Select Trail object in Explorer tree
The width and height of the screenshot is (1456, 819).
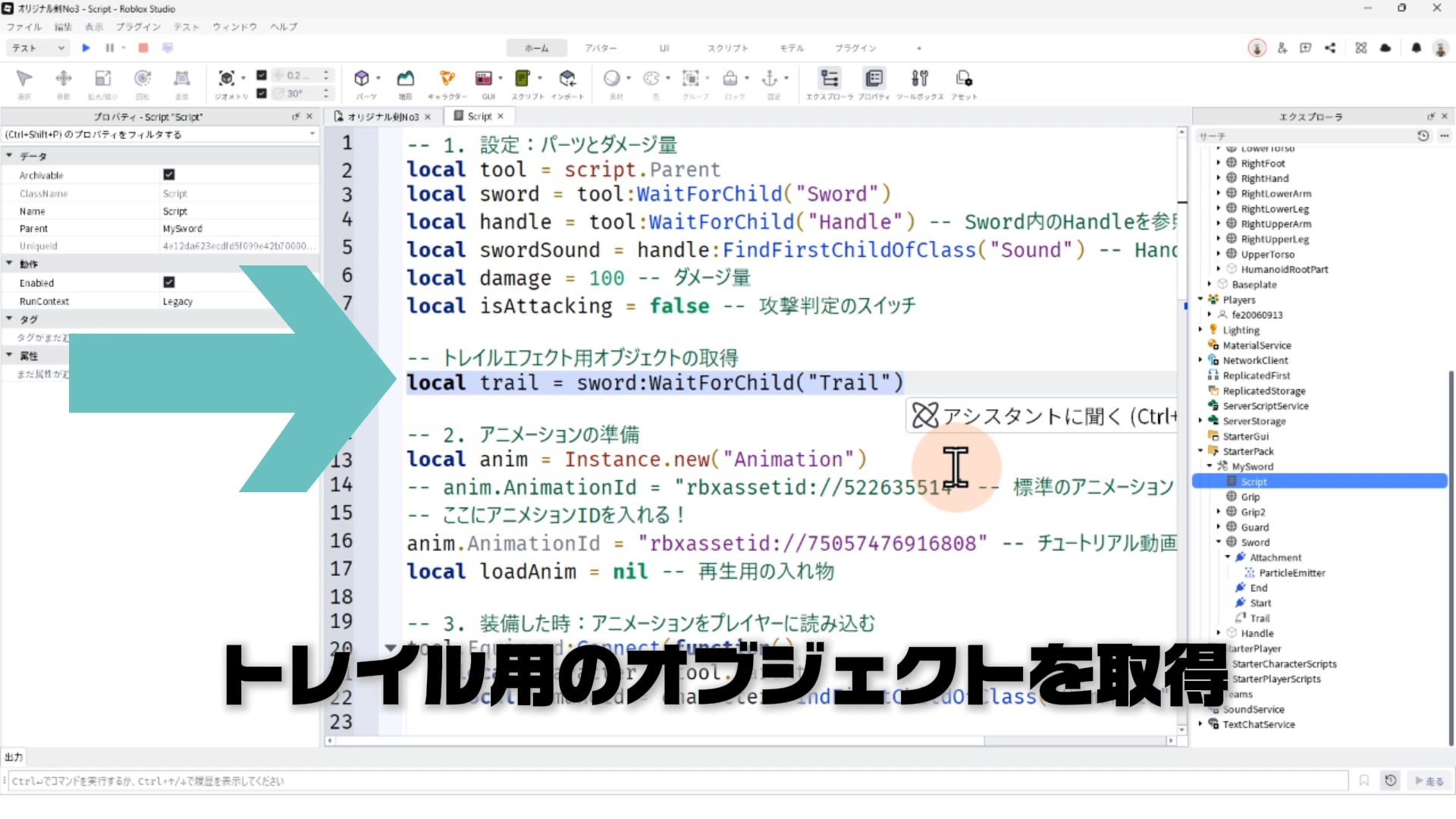coord(1259,618)
